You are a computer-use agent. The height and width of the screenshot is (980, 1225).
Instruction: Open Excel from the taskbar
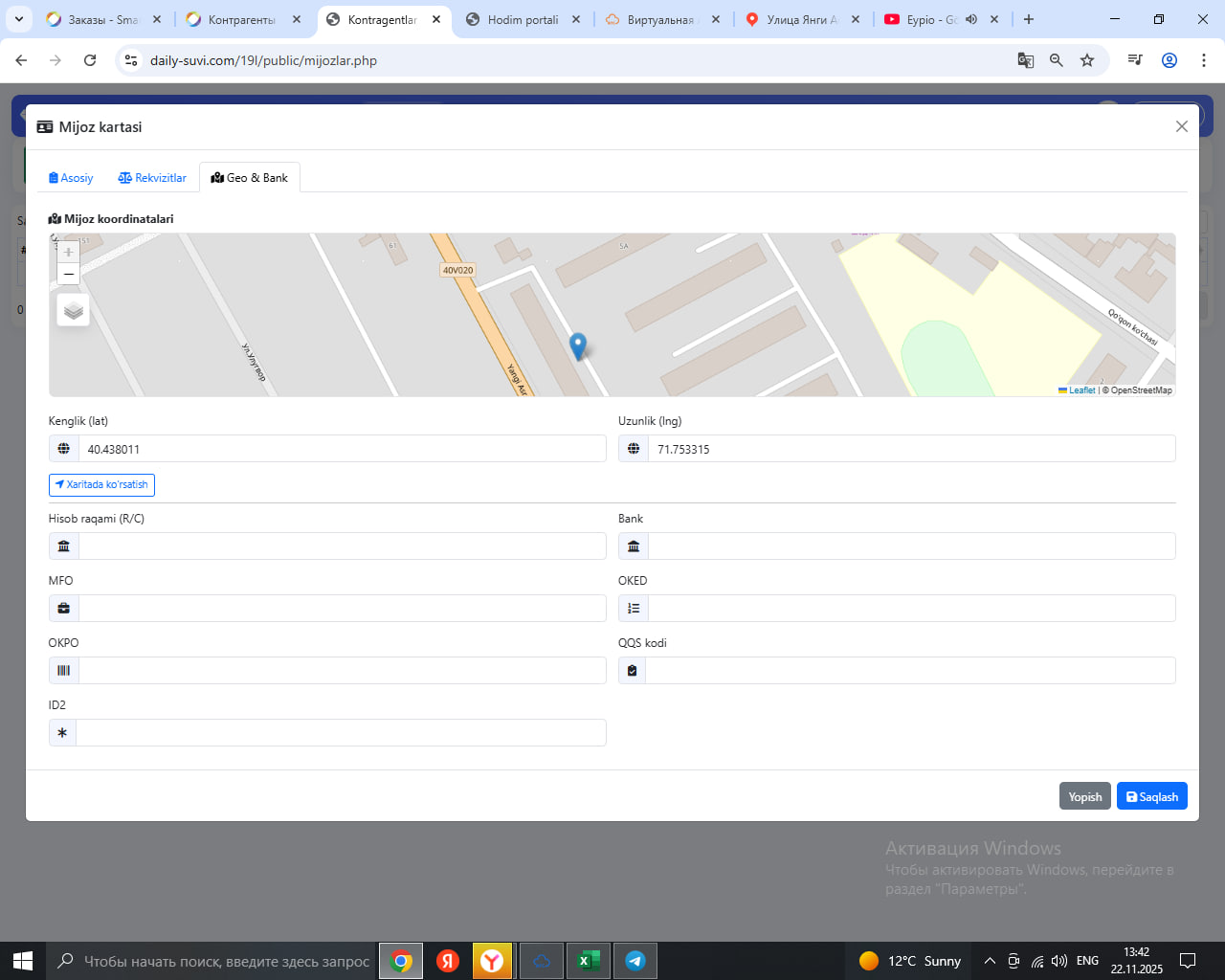[x=588, y=961]
